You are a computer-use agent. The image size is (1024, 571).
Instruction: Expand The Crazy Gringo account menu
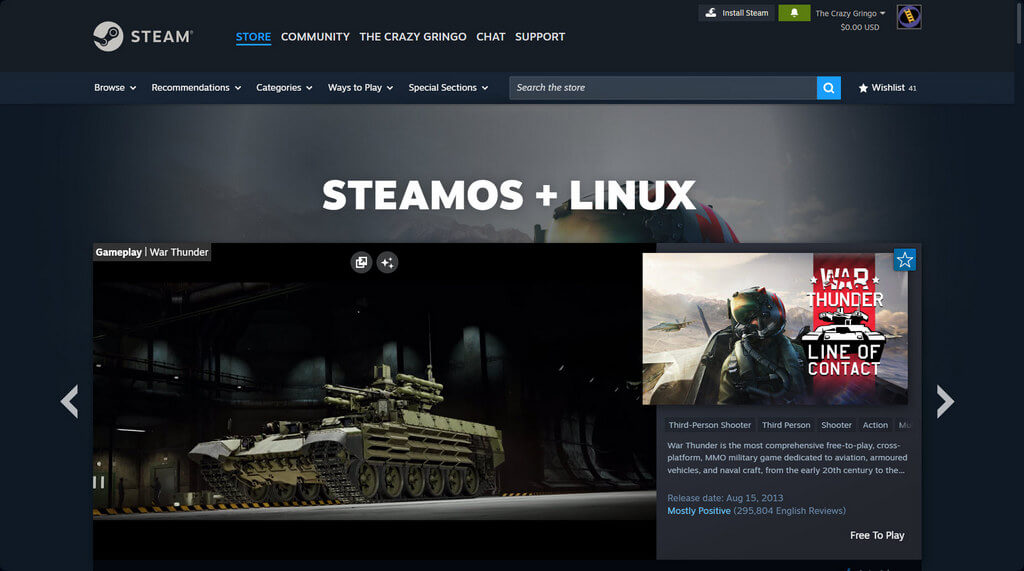click(x=850, y=14)
